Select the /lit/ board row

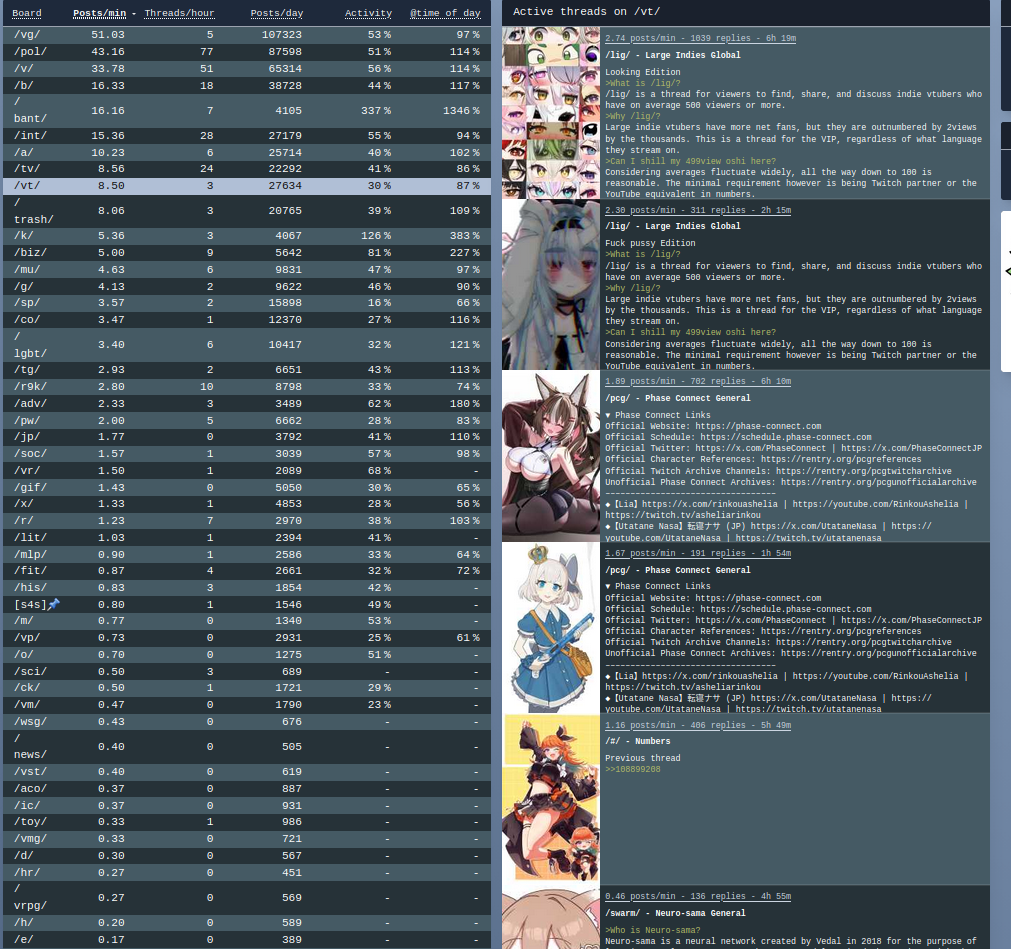[x=247, y=538]
